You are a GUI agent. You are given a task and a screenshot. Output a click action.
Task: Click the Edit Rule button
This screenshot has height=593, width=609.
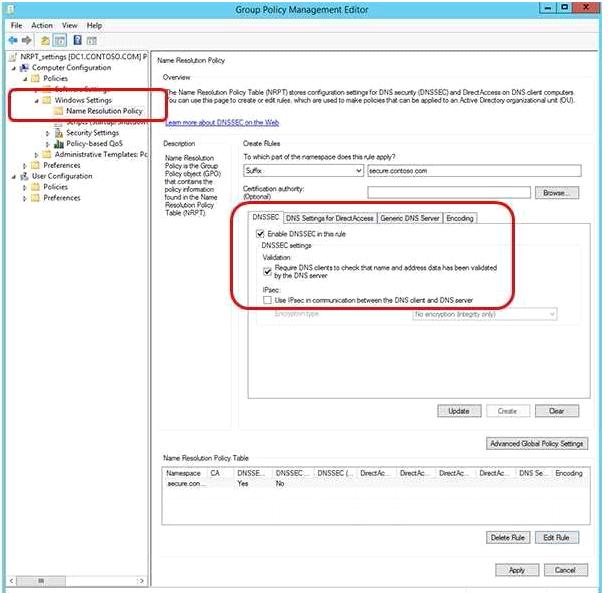557,538
